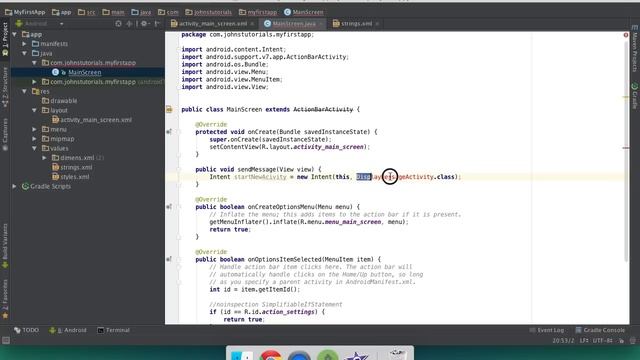This screenshot has width=640, height=360.
Task: Collapse the values folder
Action: [35, 148]
